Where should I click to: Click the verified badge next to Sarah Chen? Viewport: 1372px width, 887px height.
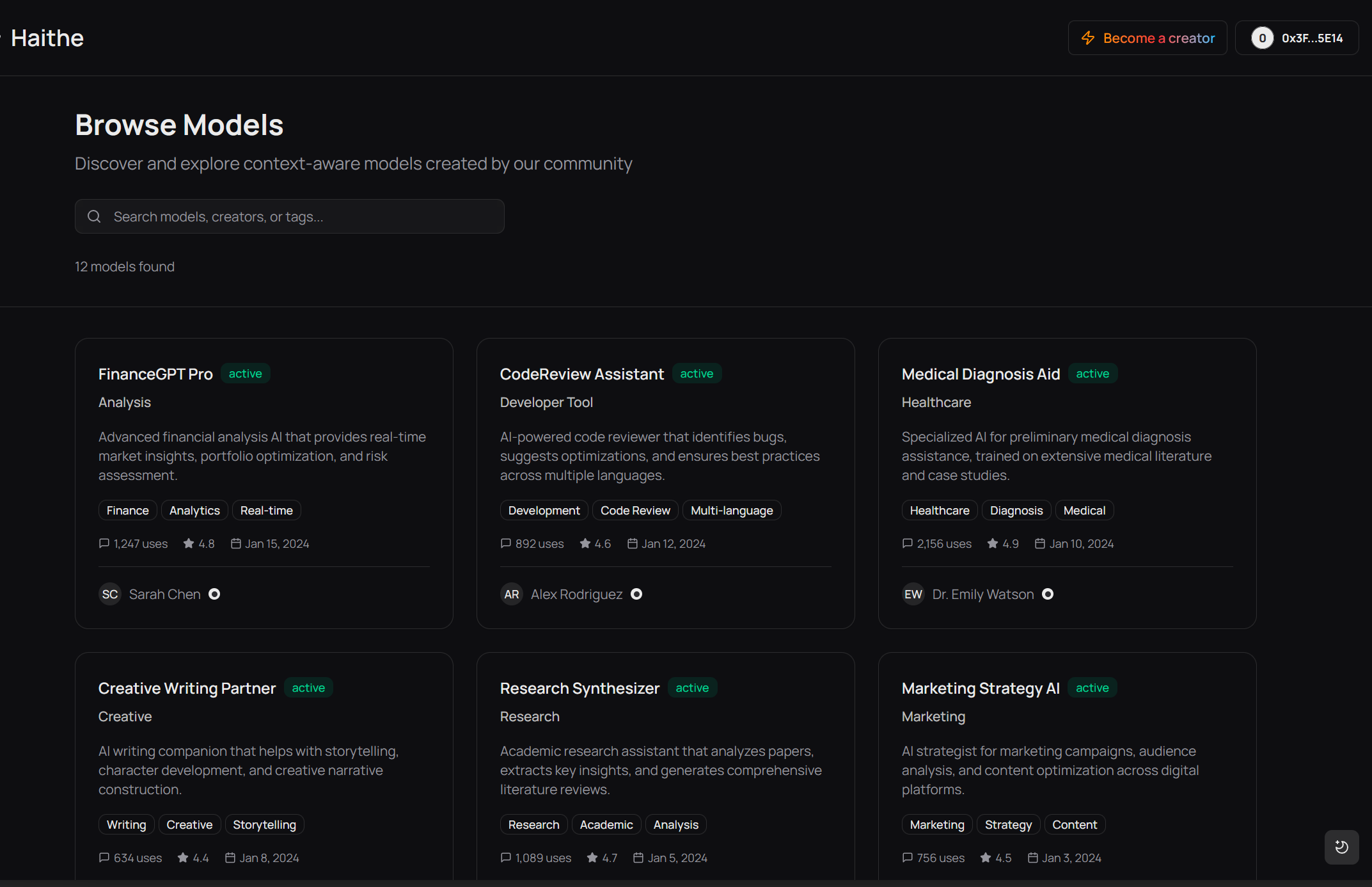tap(214, 594)
